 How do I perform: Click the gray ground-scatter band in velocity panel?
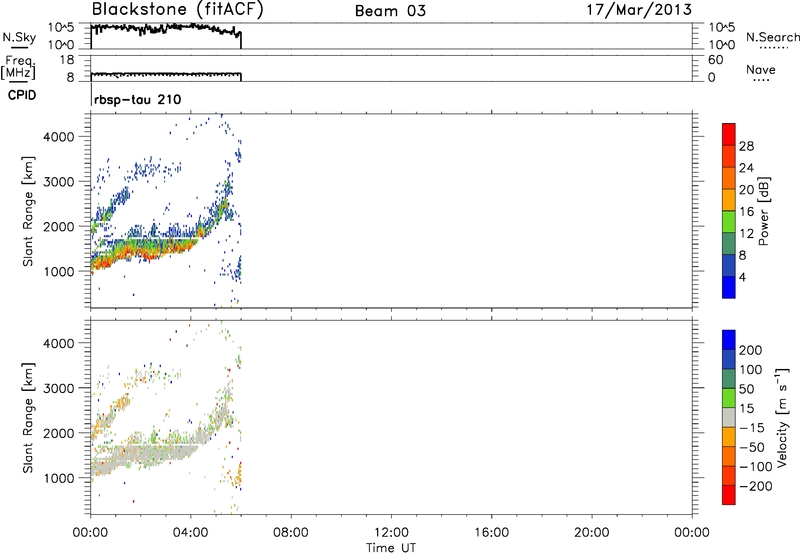[x=145, y=455]
